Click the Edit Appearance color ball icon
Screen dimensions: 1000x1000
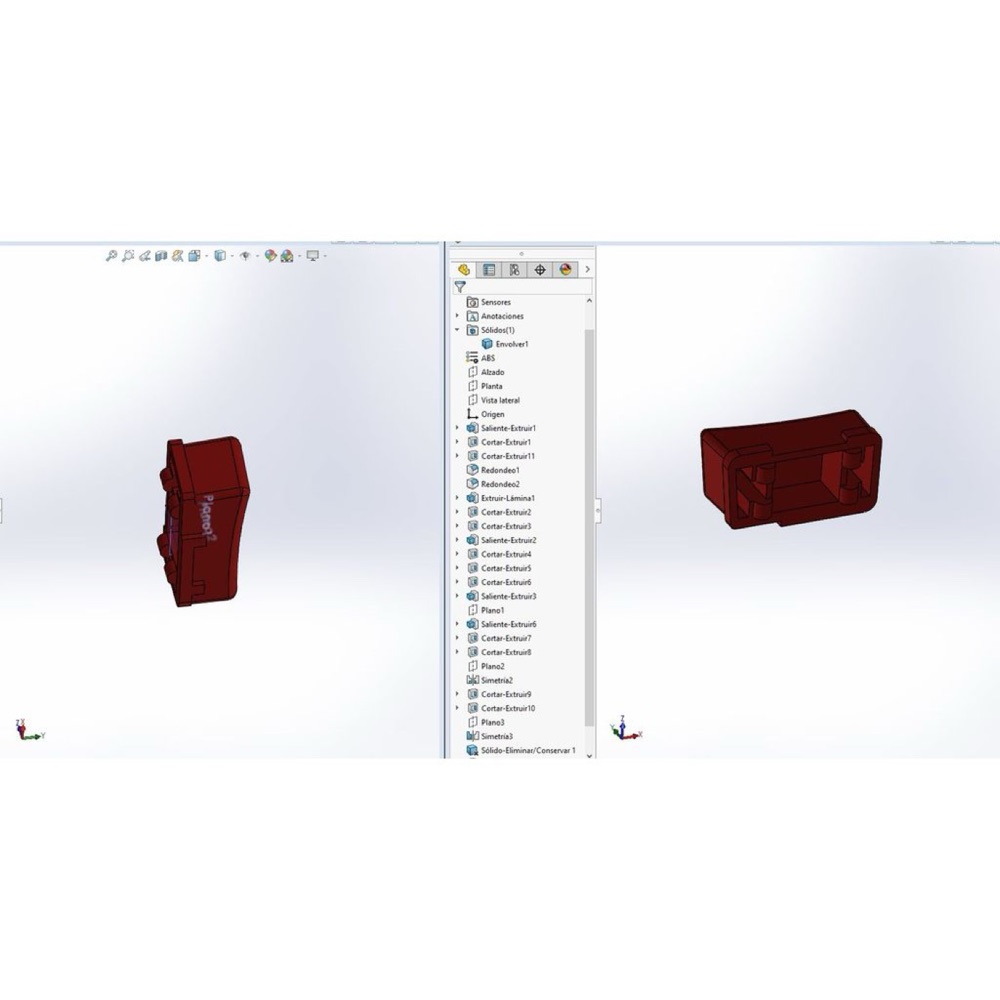[270, 256]
